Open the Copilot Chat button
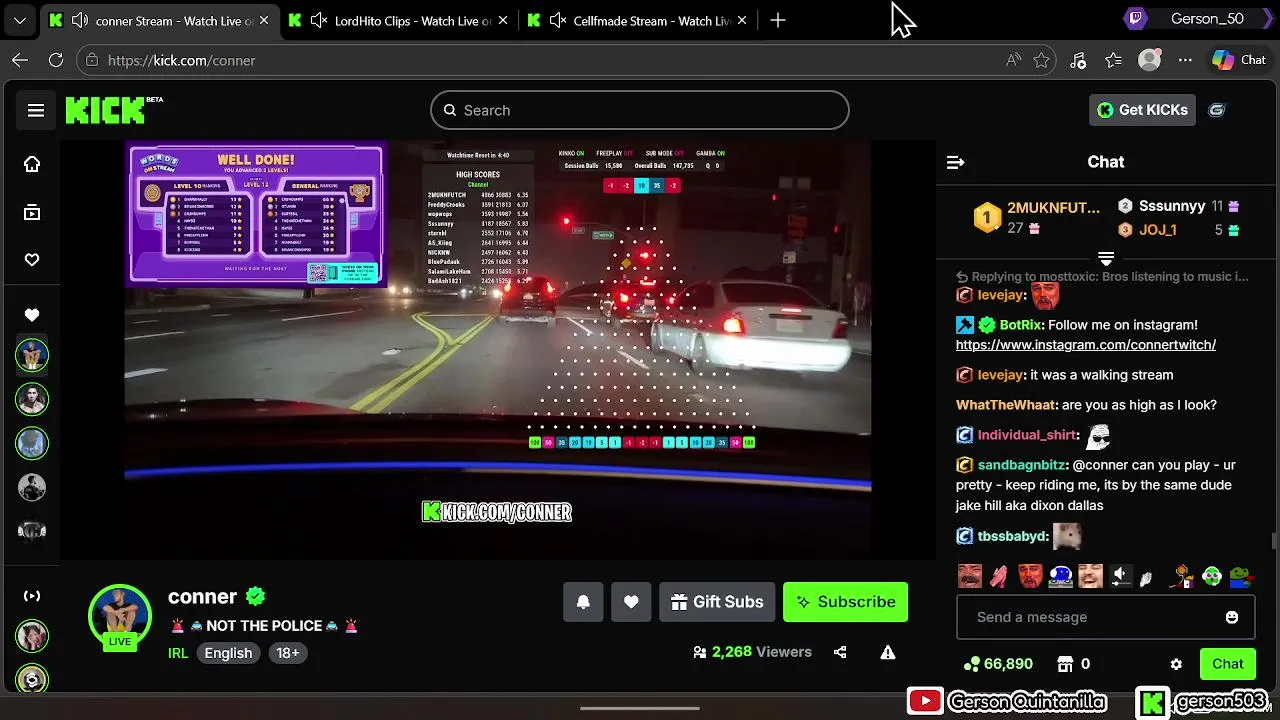 (x=1238, y=60)
